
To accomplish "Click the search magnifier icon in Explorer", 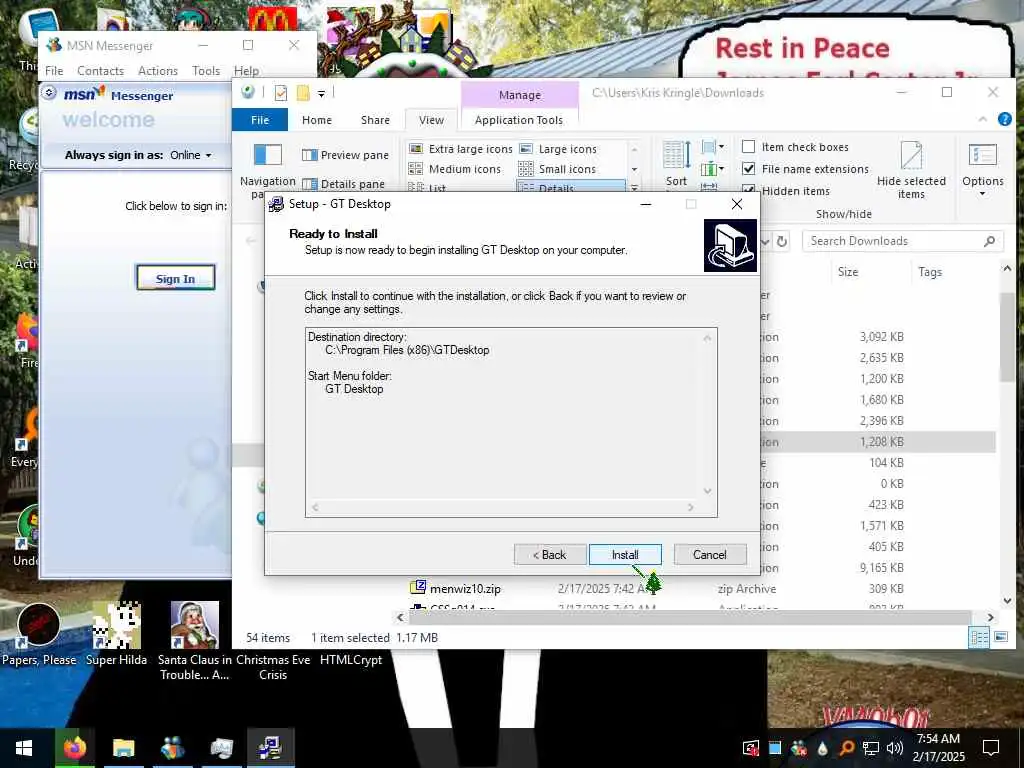I will click(x=989, y=241).
